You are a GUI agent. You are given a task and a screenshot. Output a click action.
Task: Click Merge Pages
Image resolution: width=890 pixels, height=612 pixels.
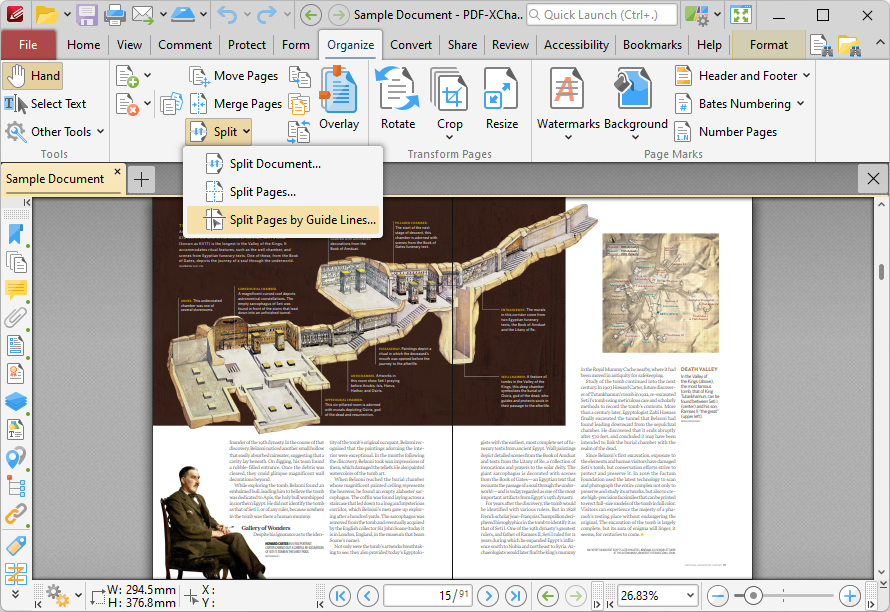(x=236, y=104)
